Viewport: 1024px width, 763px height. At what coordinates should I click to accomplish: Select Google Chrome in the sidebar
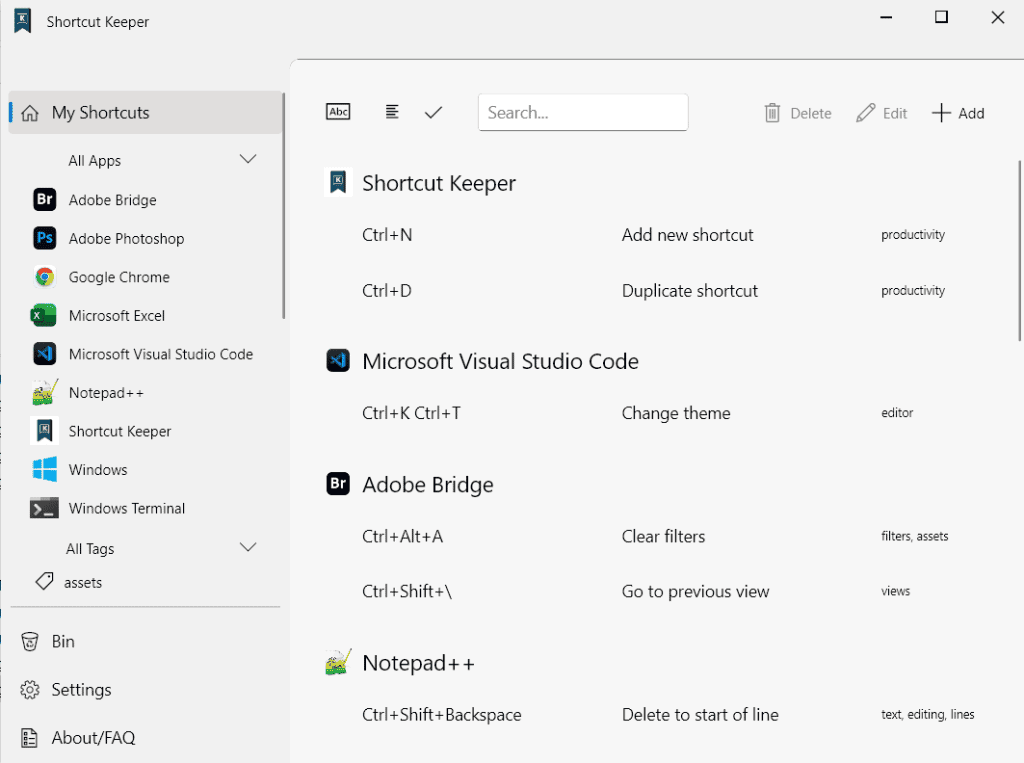(145, 277)
